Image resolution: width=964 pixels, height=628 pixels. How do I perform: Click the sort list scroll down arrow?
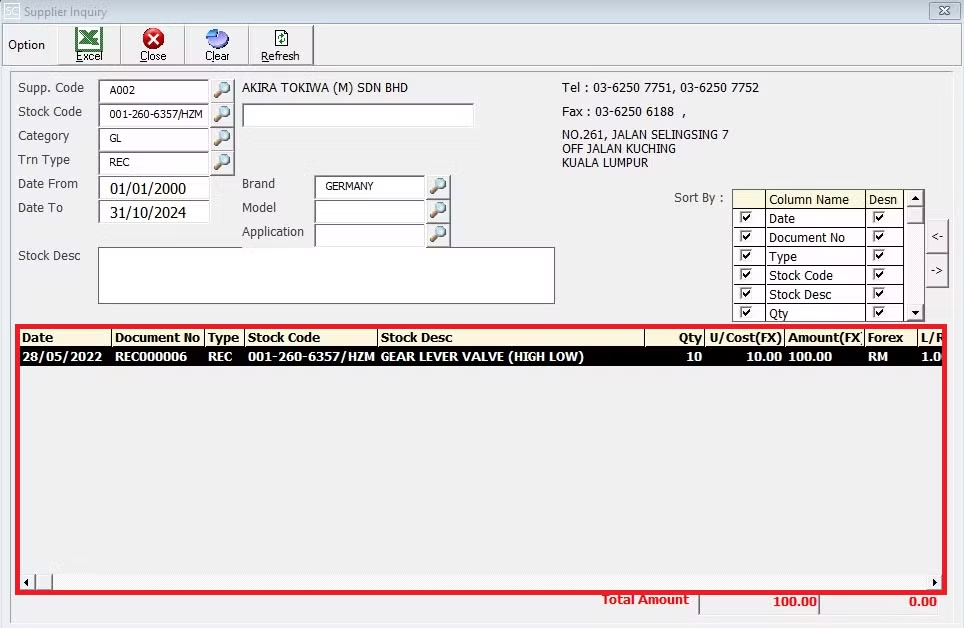[x=915, y=312]
